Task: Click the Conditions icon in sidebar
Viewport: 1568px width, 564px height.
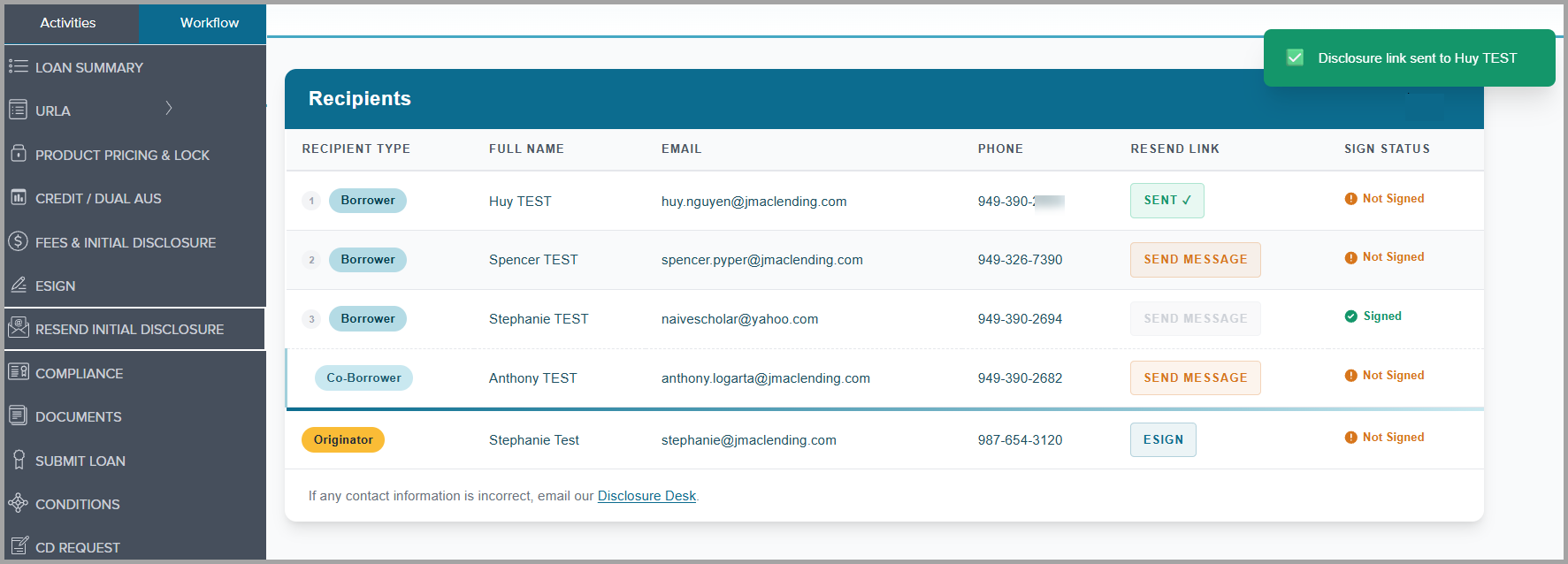Action: [18, 503]
